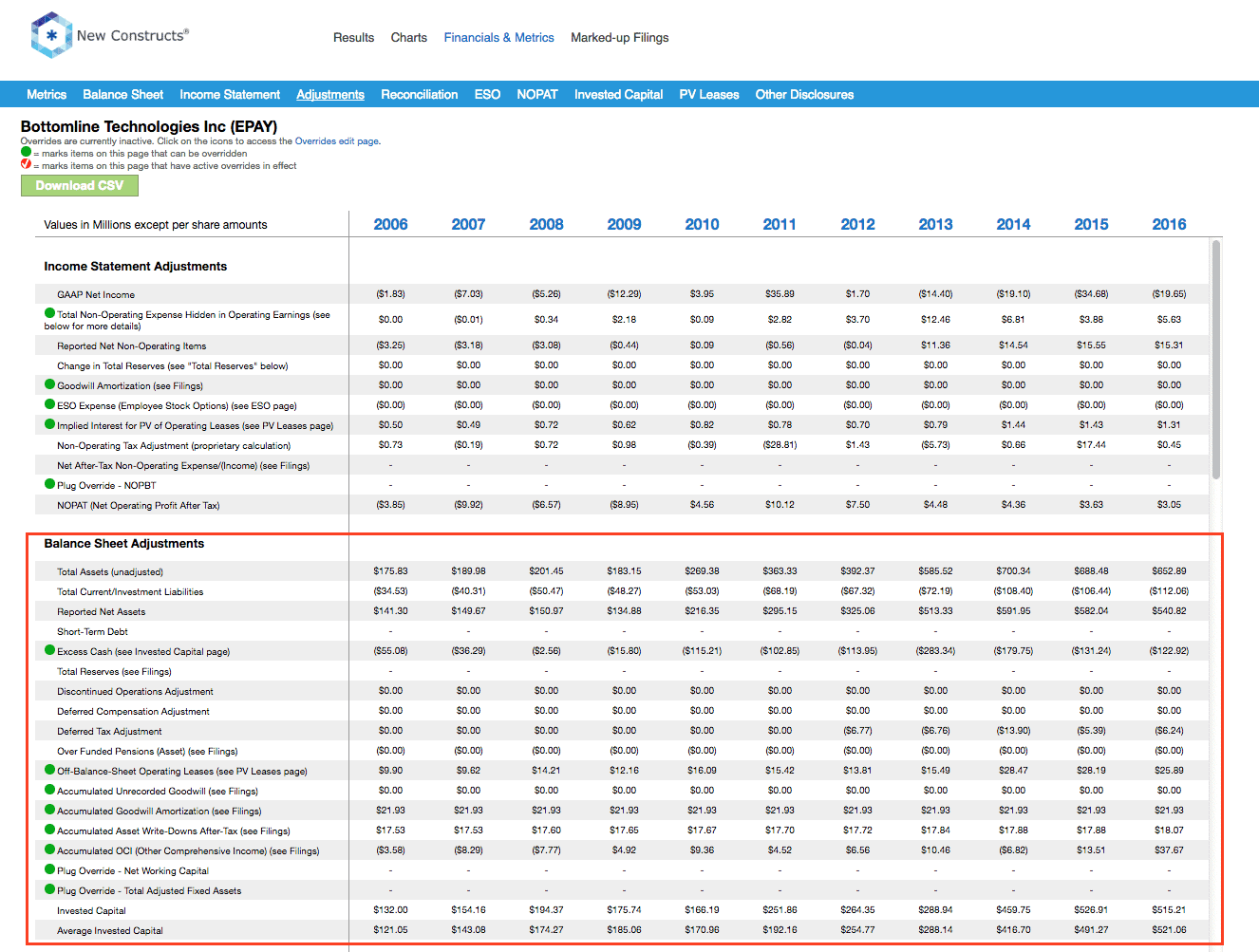The width and height of the screenshot is (1259, 952).
Task: Click Average Invested Capital row label
Action: point(110,930)
